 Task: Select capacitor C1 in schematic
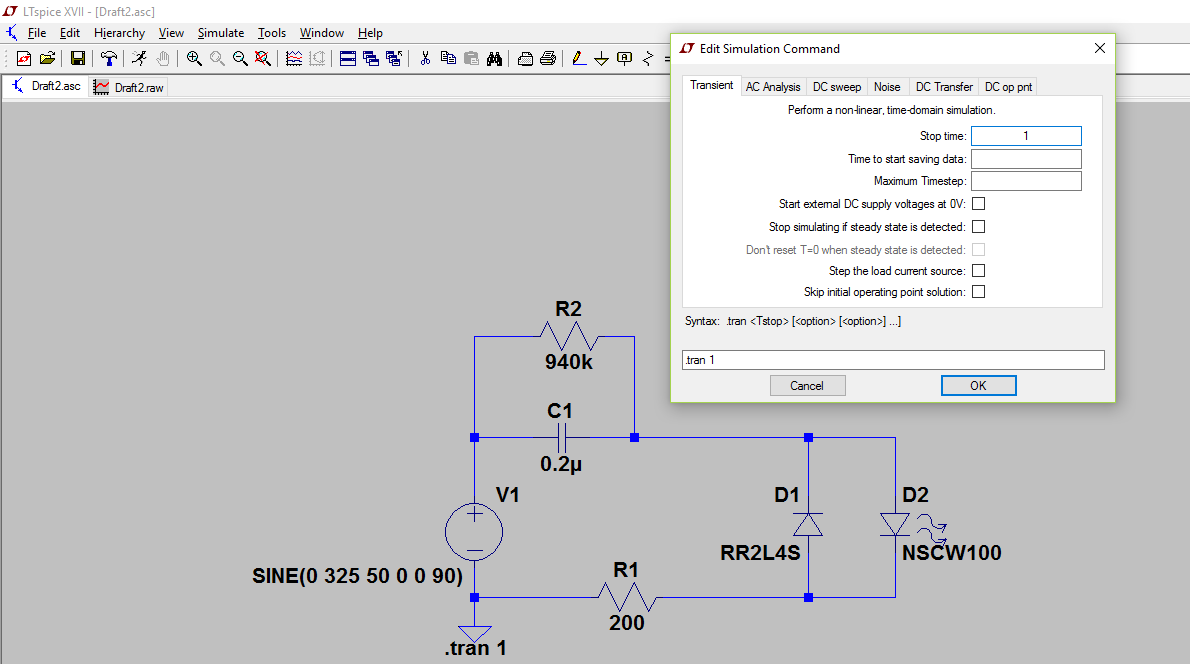562,438
